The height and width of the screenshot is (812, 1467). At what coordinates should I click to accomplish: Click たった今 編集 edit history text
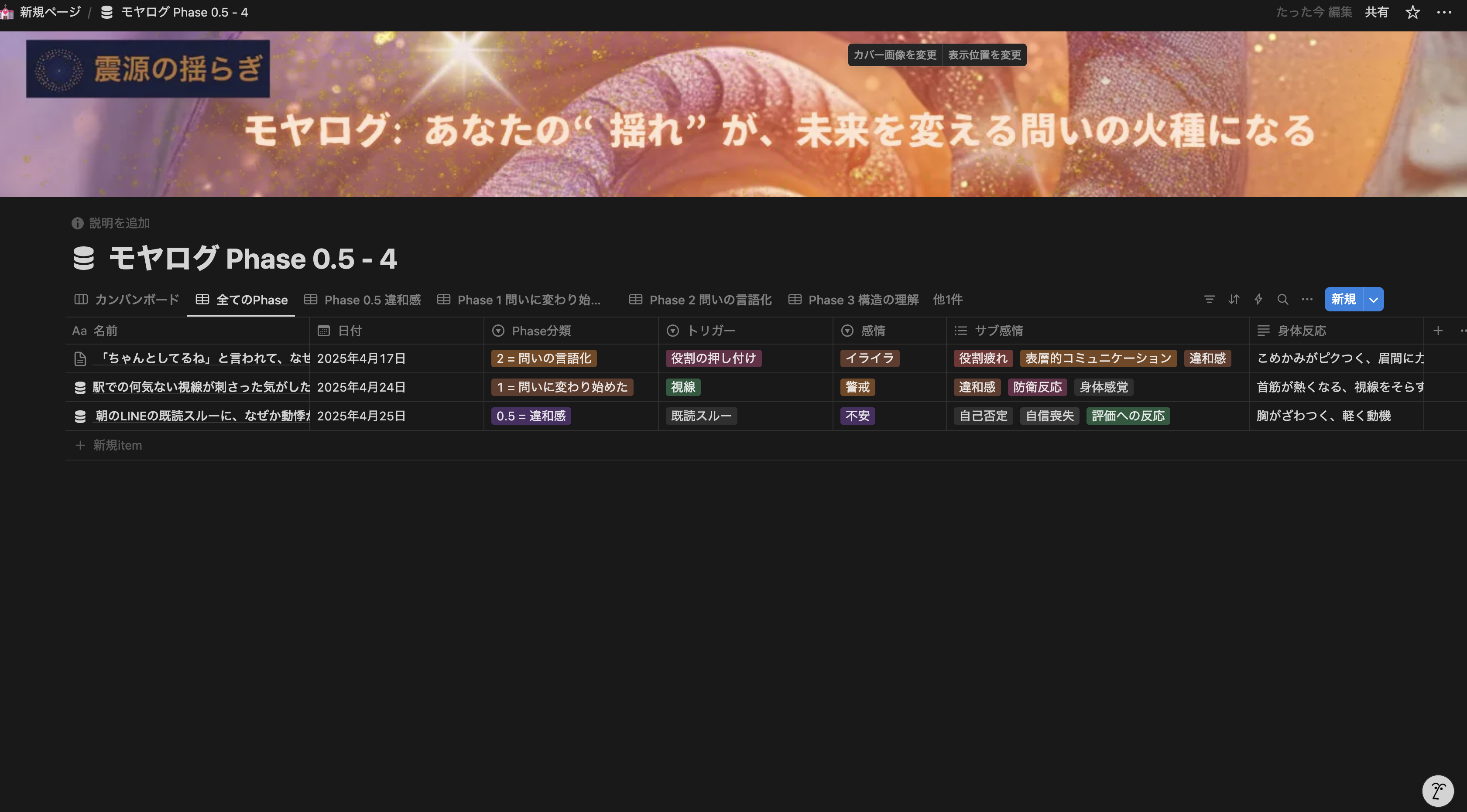pyautogui.click(x=1314, y=12)
